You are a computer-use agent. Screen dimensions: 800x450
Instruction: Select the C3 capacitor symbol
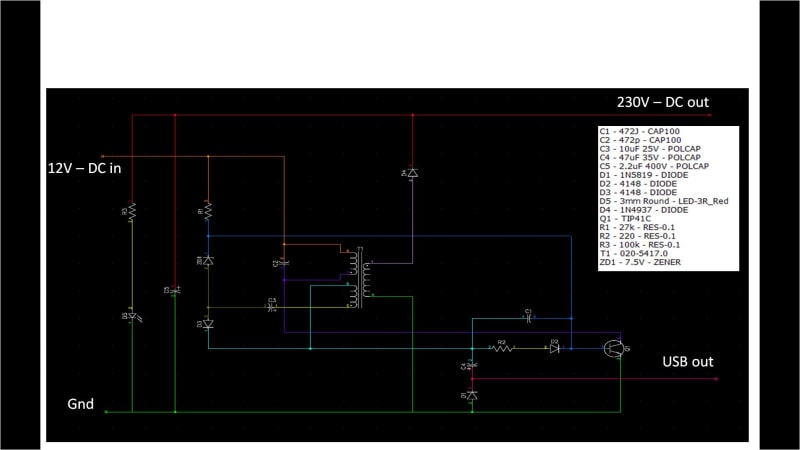tap(272, 306)
